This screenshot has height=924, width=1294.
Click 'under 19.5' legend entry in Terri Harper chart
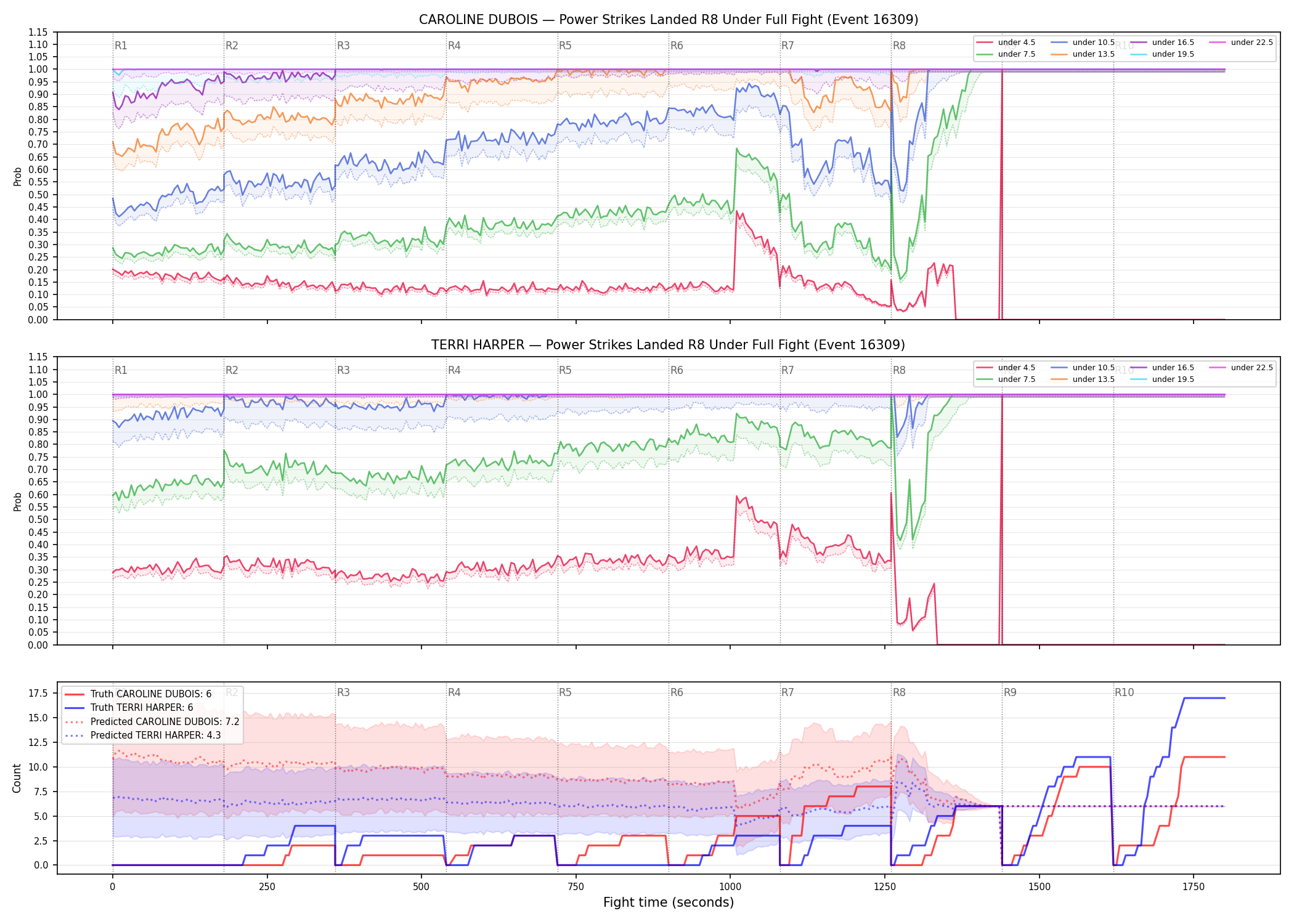coord(1163,379)
